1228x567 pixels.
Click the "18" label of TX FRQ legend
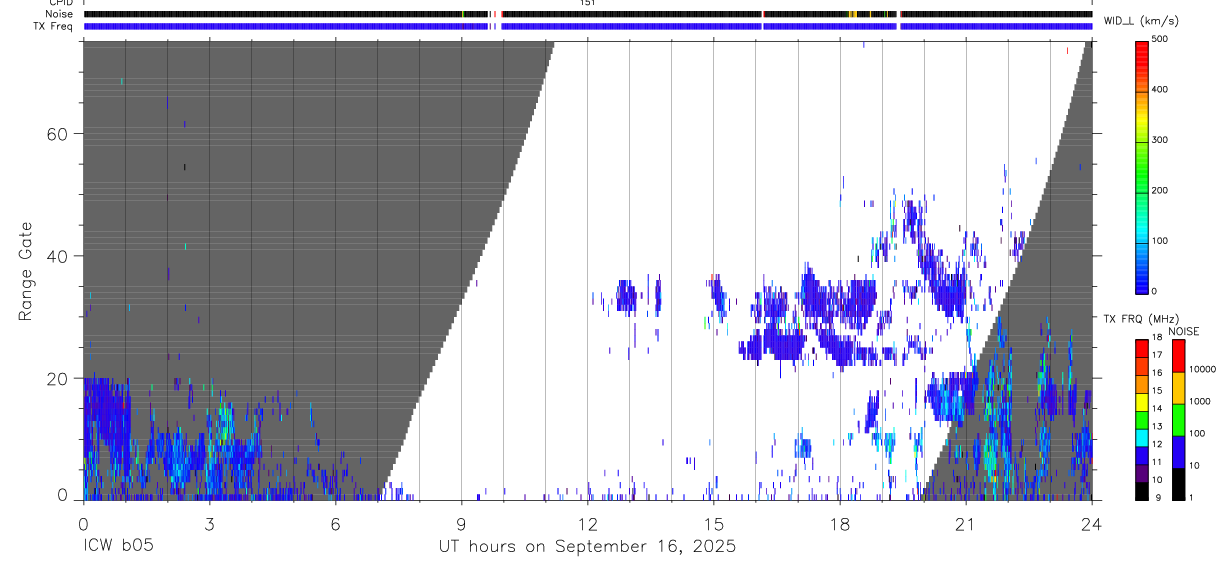pyautogui.click(x=1156, y=337)
